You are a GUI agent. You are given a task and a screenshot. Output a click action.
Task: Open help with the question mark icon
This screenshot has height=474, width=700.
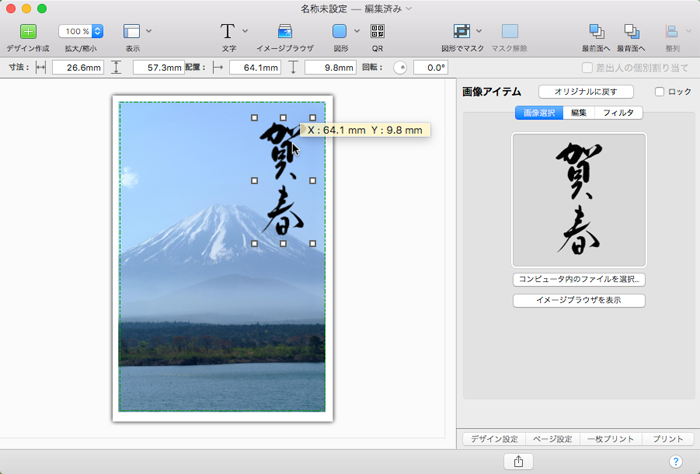675,461
